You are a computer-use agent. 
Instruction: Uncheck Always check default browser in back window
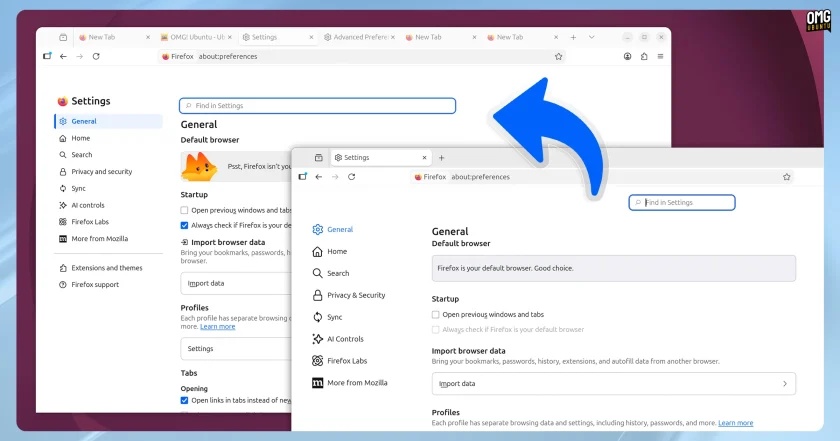click(x=184, y=225)
